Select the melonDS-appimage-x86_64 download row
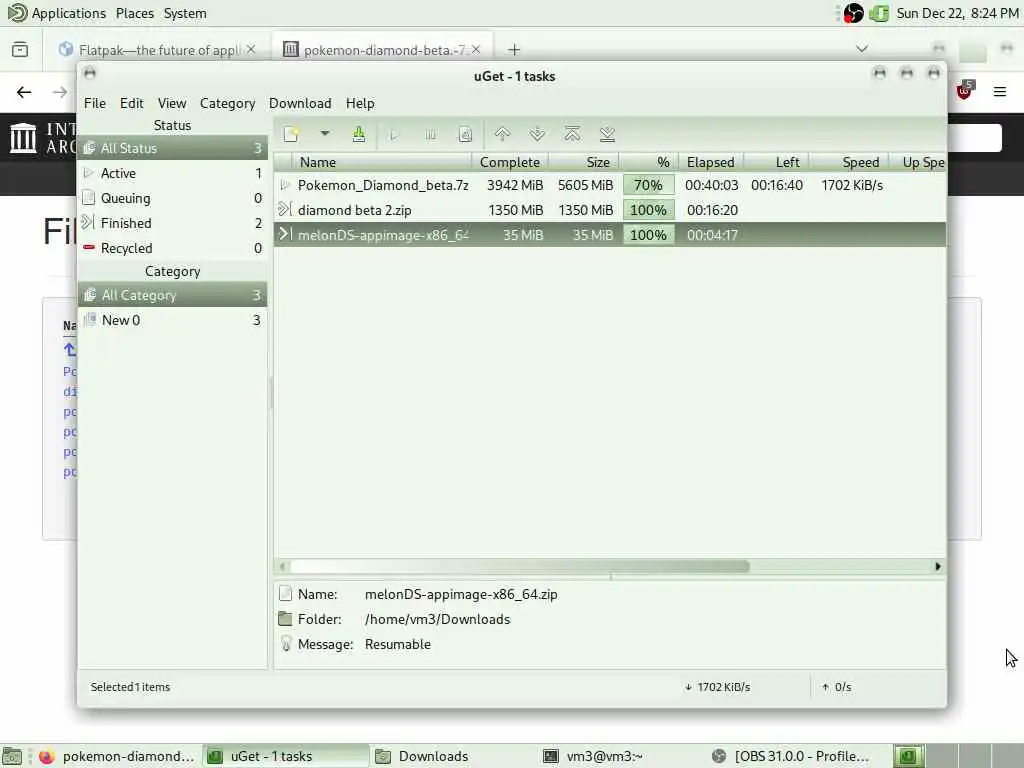The image size is (1024, 768). click(x=610, y=235)
